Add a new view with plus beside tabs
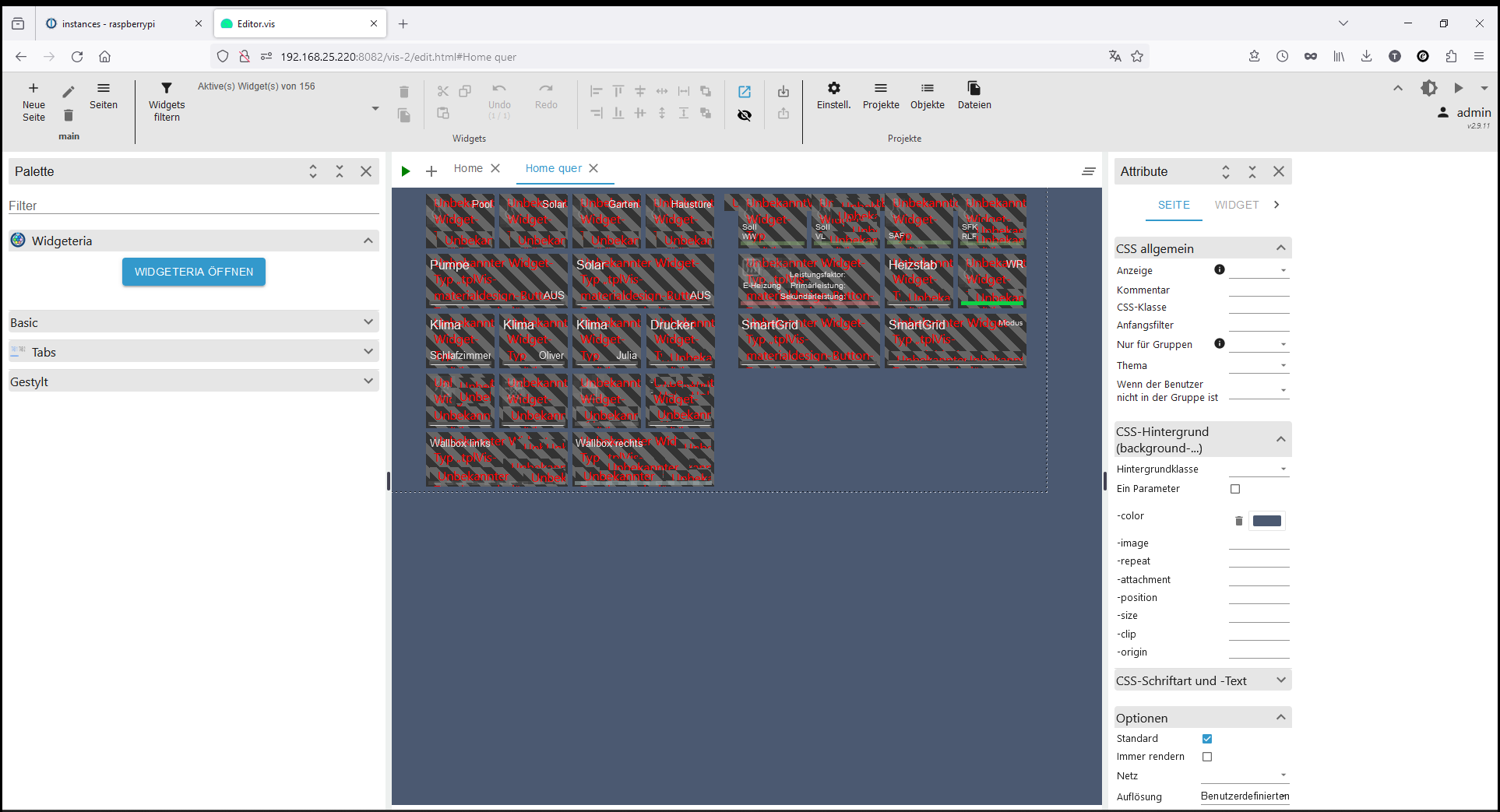 point(431,171)
